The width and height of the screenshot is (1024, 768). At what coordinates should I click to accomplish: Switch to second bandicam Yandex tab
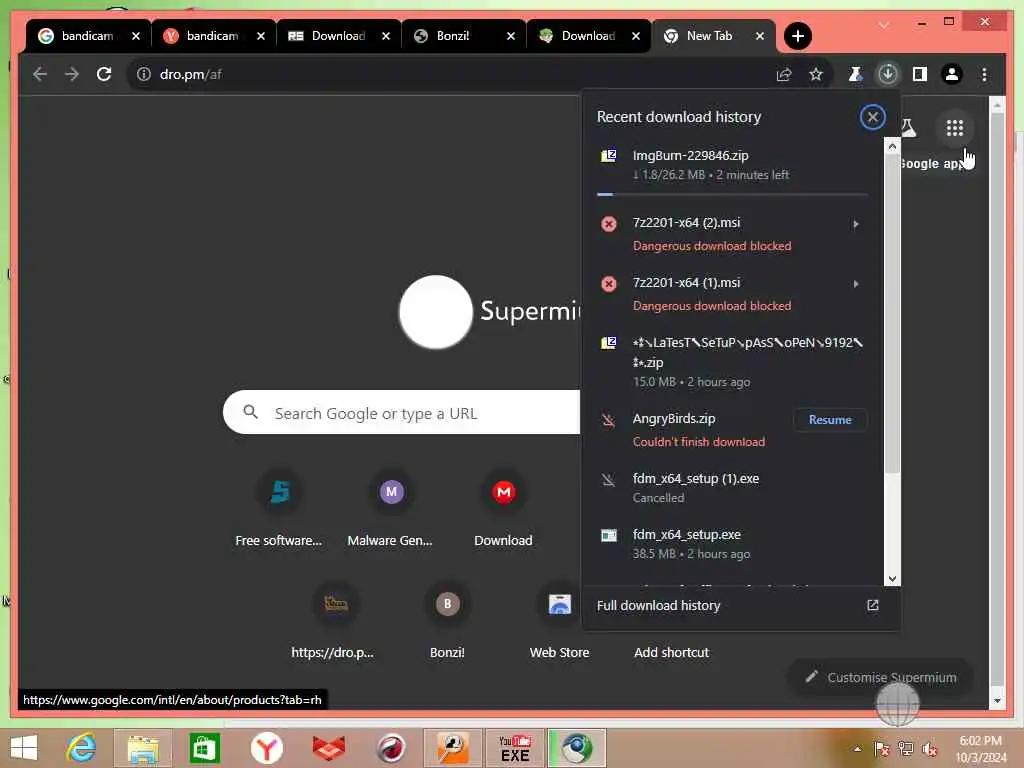pos(212,36)
